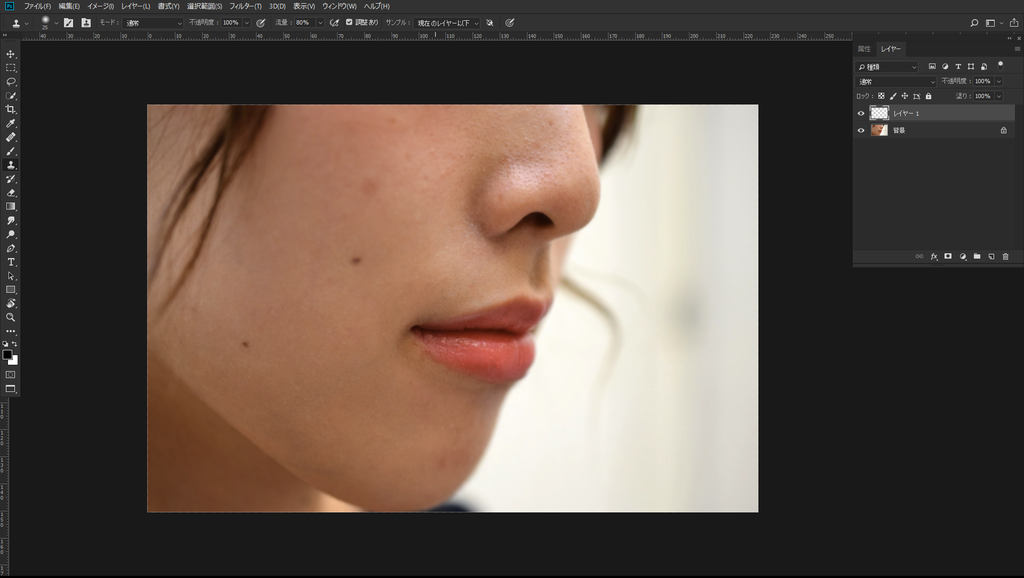
Task: Select the Healing Brush tool
Action: point(10,137)
